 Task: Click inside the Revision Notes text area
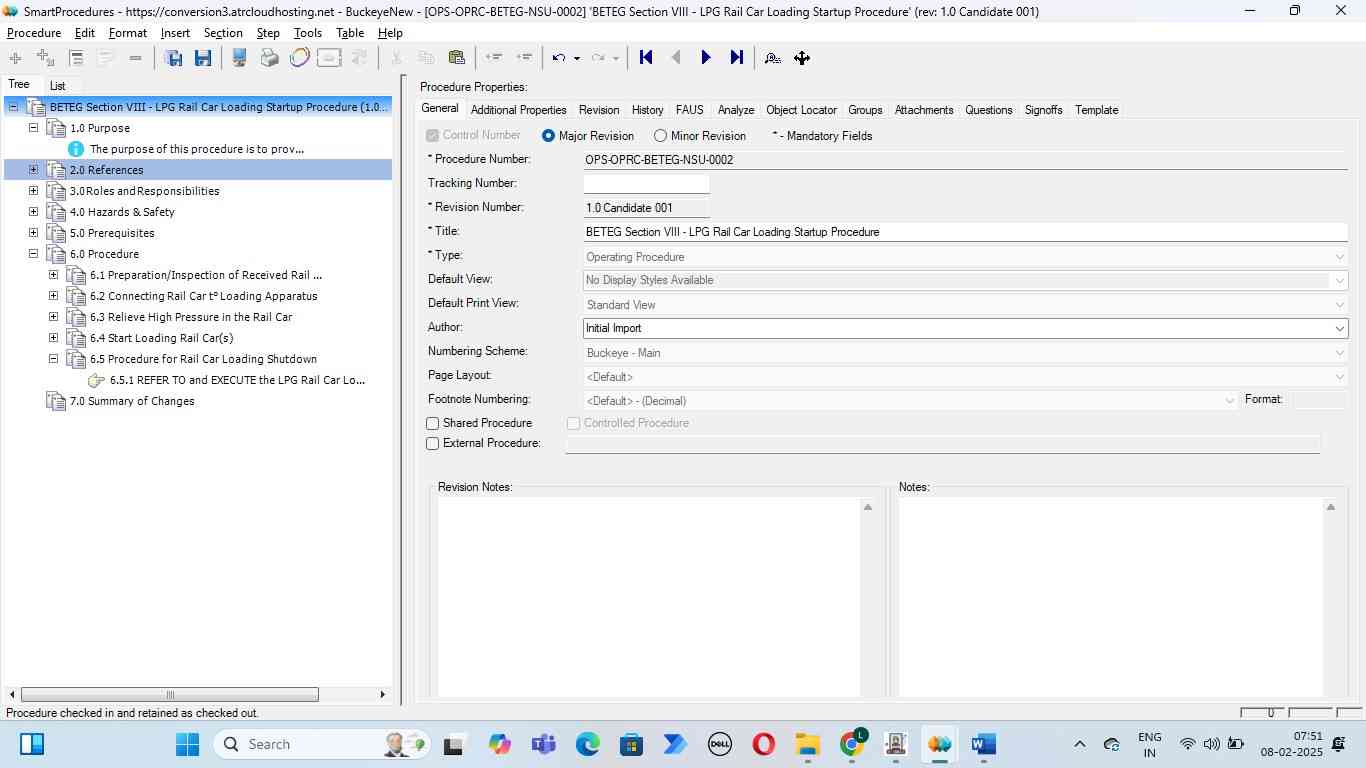coord(648,597)
